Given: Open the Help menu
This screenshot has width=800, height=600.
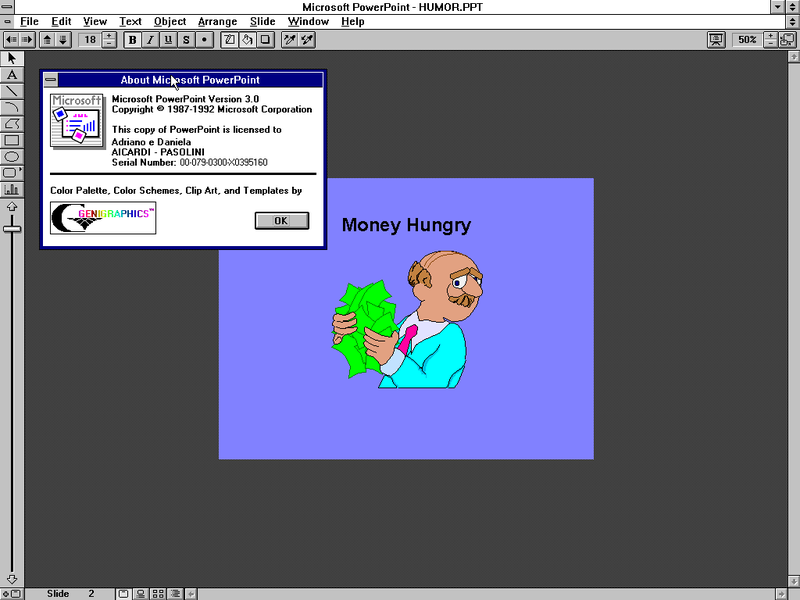Looking at the screenshot, I should (x=353, y=21).
